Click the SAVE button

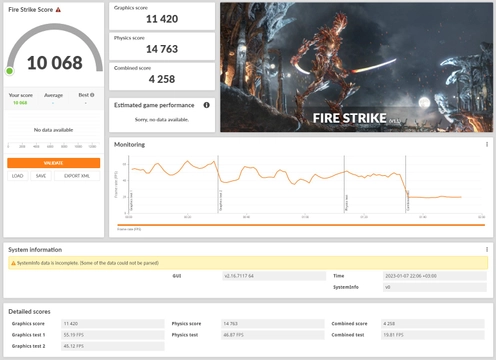pyautogui.click(x=41, y=176)
